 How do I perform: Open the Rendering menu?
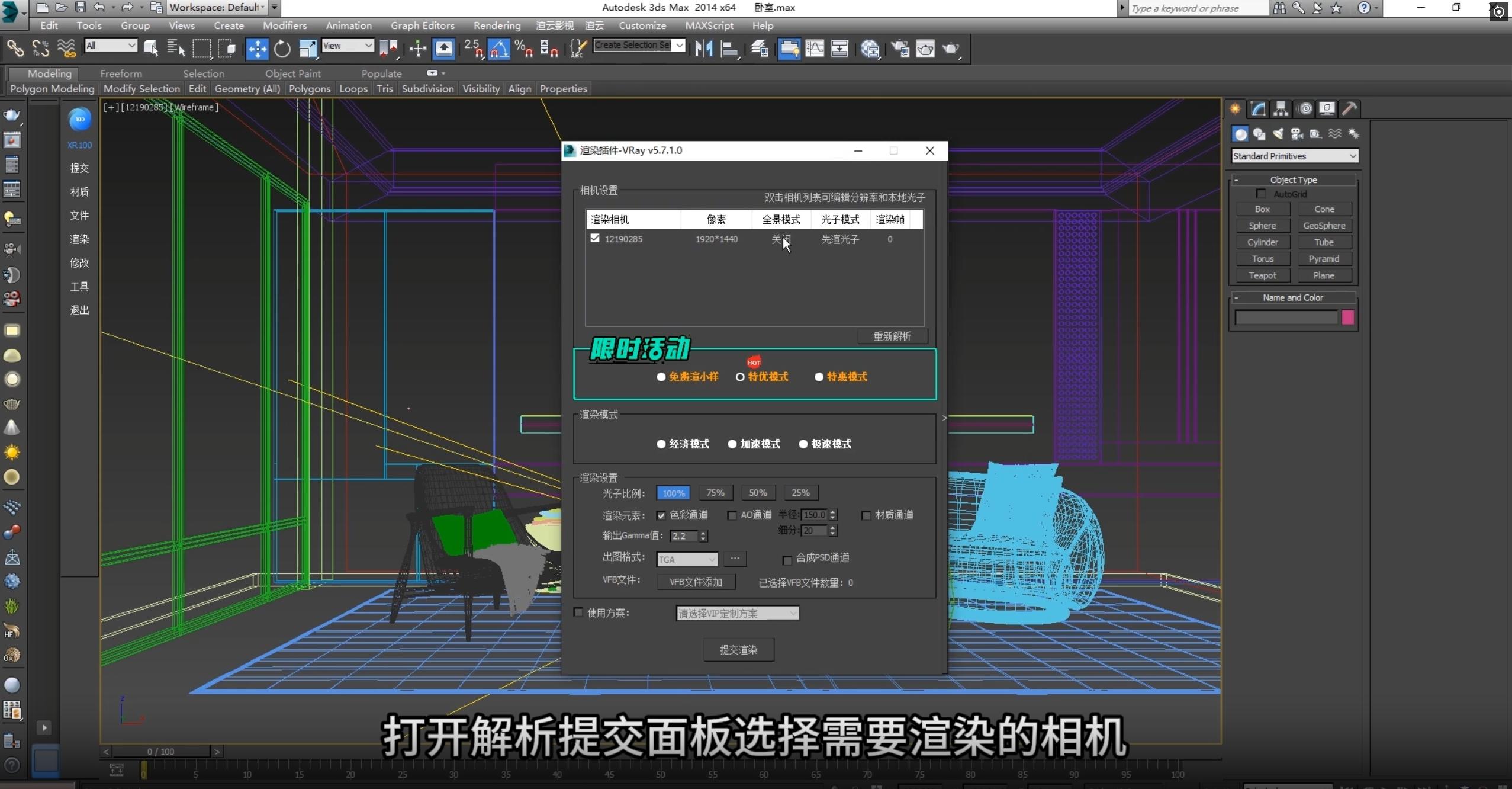[x=496, y=25]
